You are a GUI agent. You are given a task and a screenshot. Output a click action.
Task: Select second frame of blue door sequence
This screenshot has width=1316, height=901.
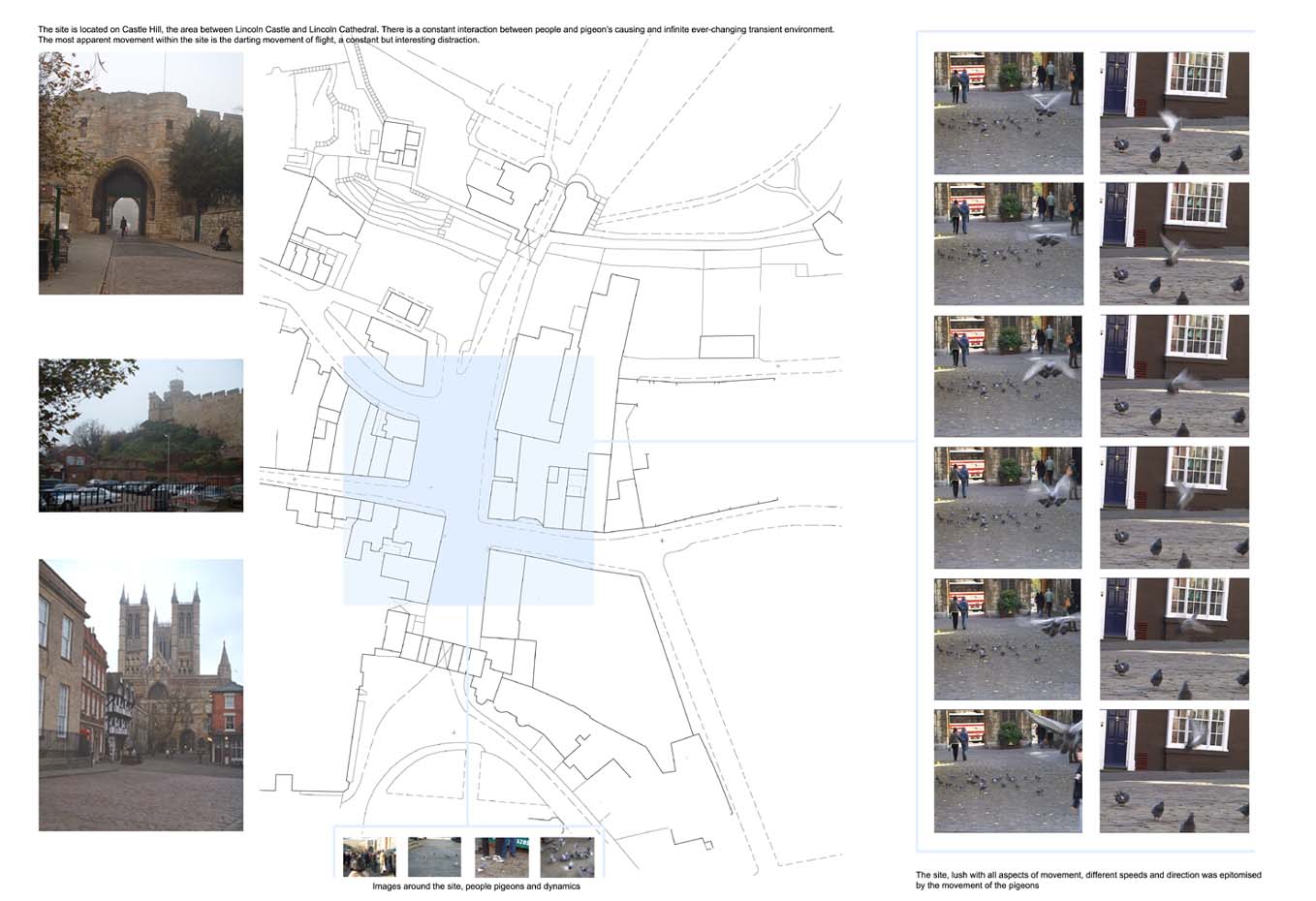[1175, 243]
